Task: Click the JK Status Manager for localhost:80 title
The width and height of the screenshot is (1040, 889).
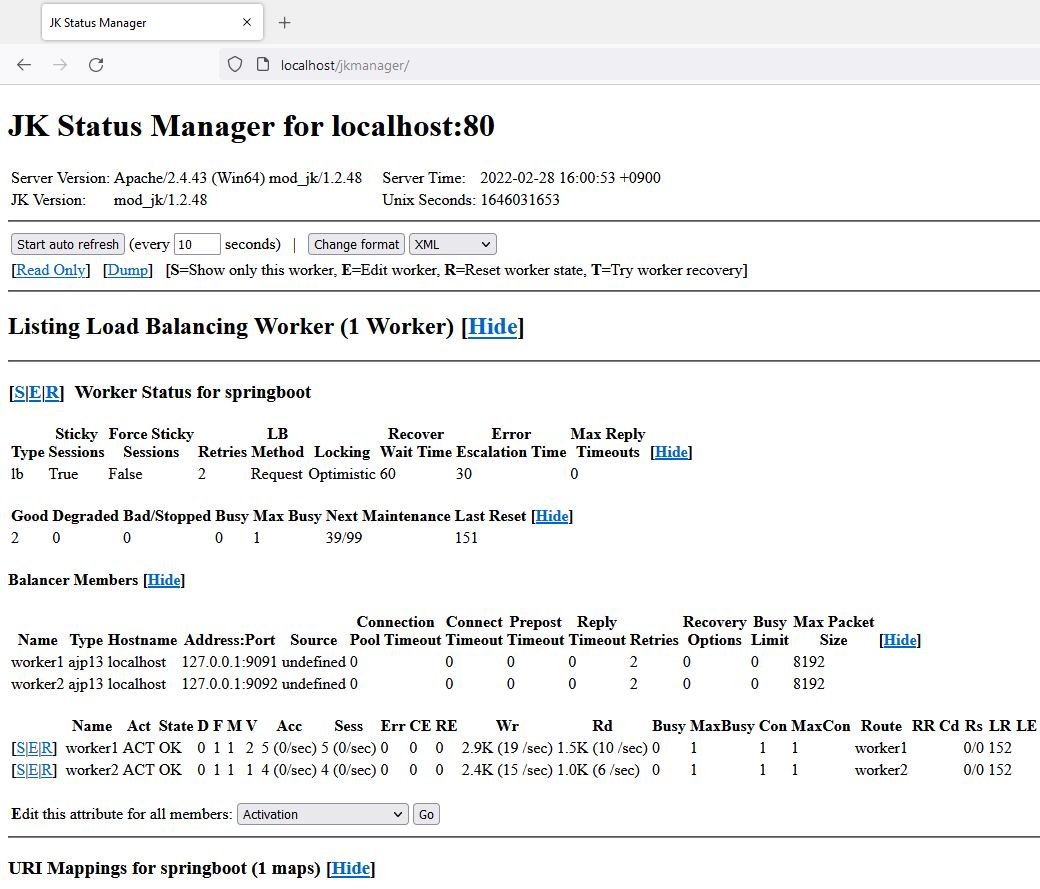Action: click(251, 126)
